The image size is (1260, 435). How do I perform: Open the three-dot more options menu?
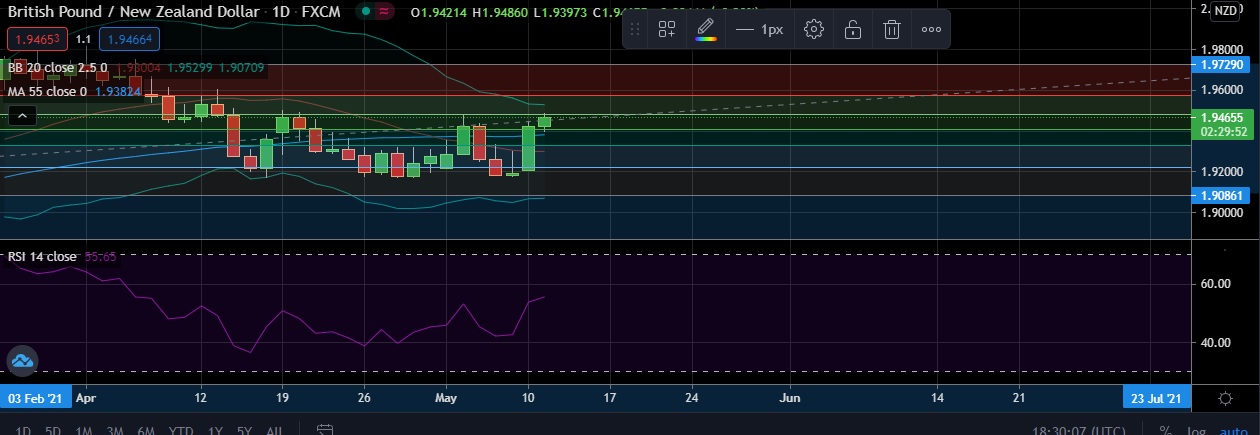tap(931, 29)
